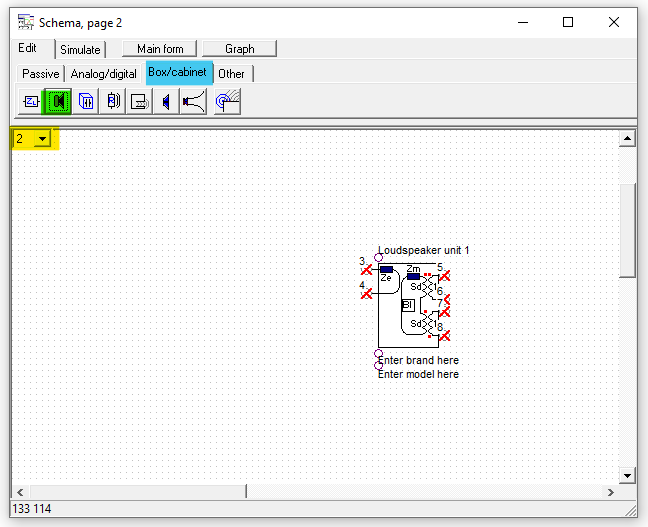Click the green highlighted loudspeaker unit icon
The width and height of the screenshot is (648, 527).
[58, 101]
